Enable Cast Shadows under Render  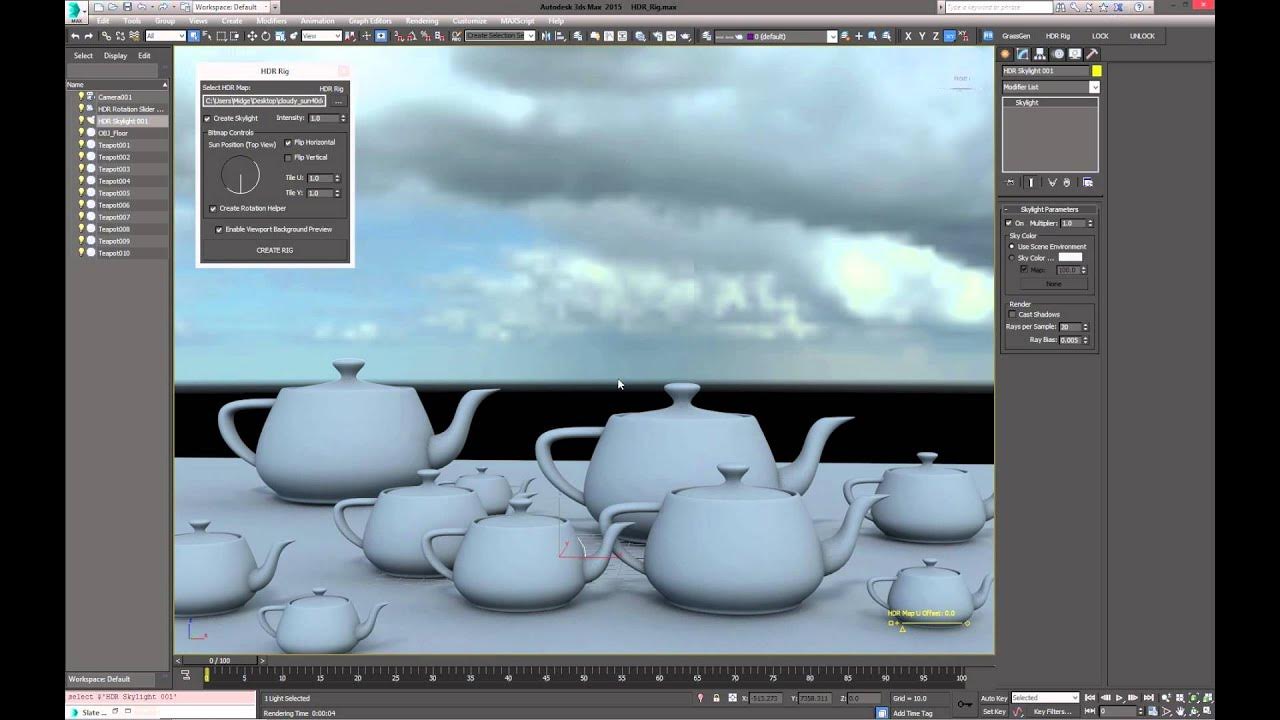[1011, 313]
